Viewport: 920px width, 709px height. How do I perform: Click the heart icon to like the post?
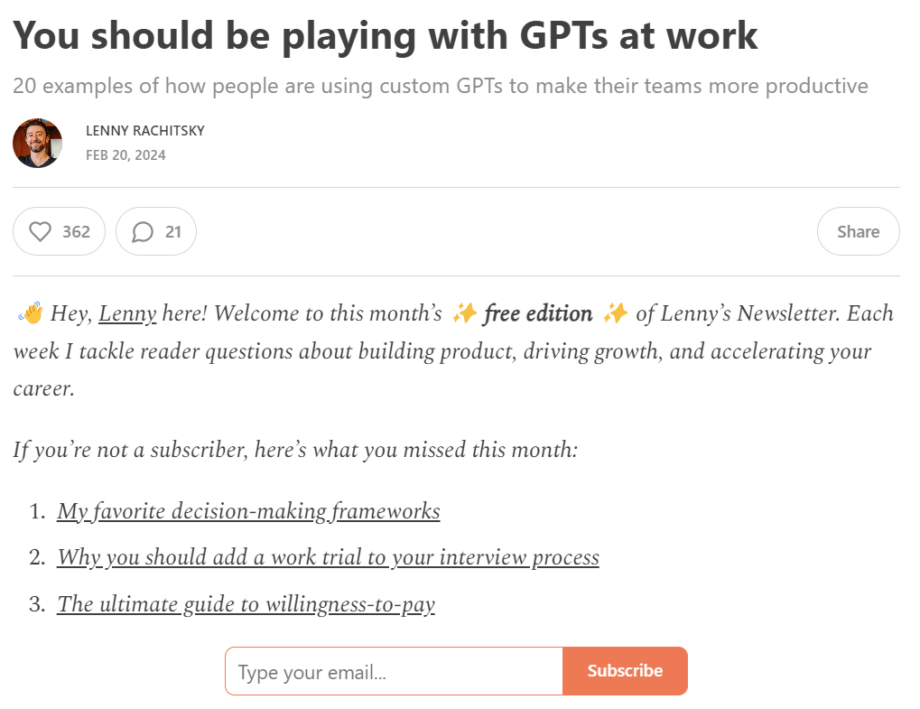tap(40, 232)
